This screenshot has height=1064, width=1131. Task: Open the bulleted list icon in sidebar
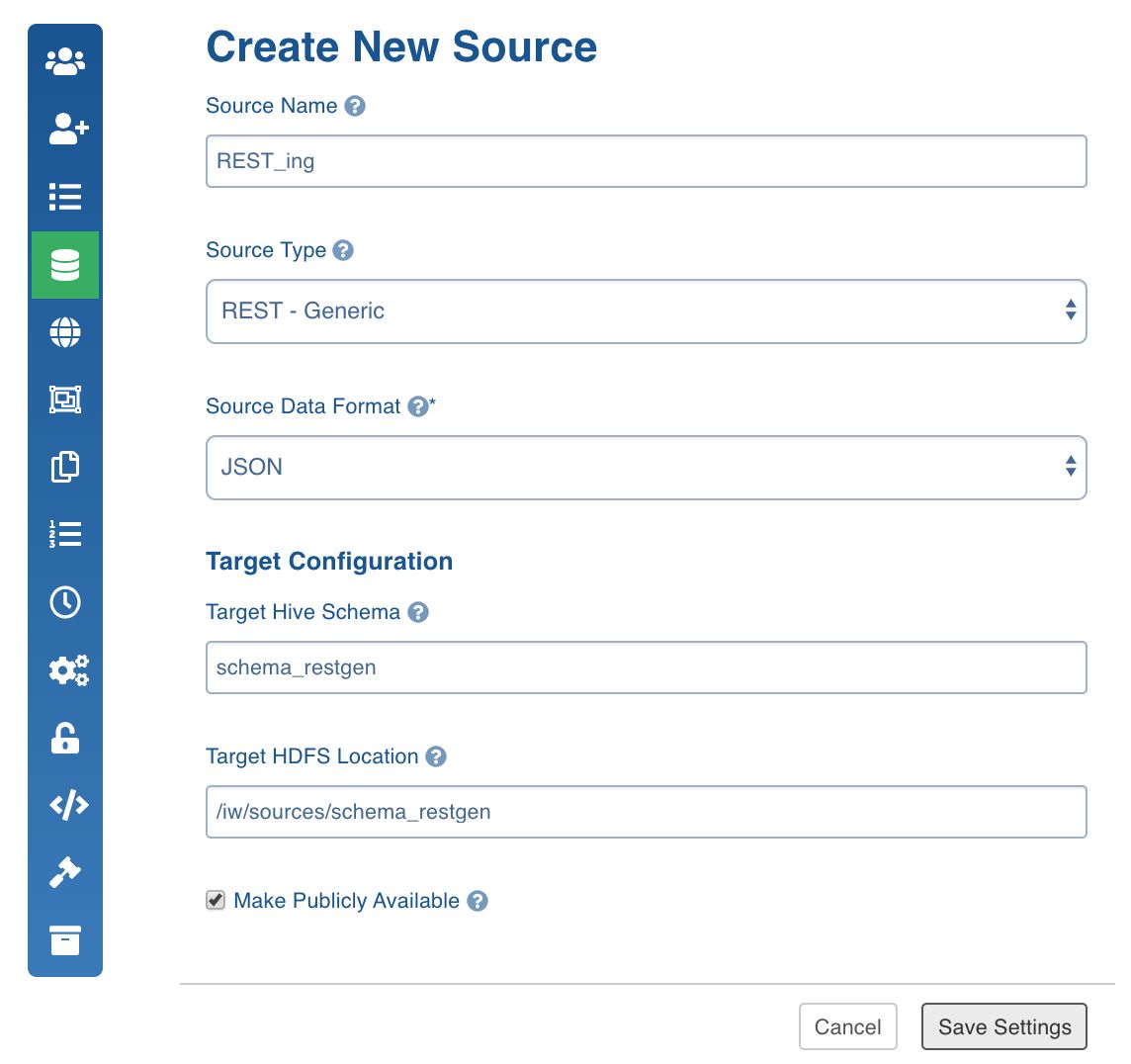[x=65, y=196]
